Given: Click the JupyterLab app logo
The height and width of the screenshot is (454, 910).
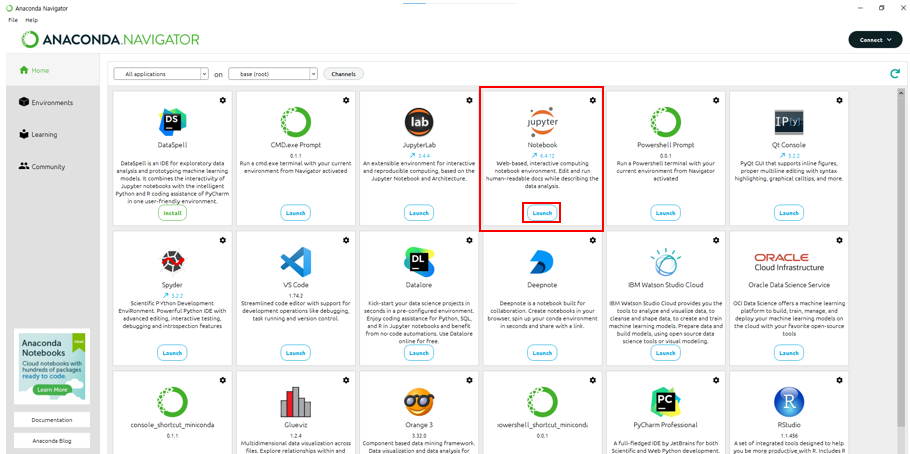Looking at the screenshot, I should coord(419,121).
